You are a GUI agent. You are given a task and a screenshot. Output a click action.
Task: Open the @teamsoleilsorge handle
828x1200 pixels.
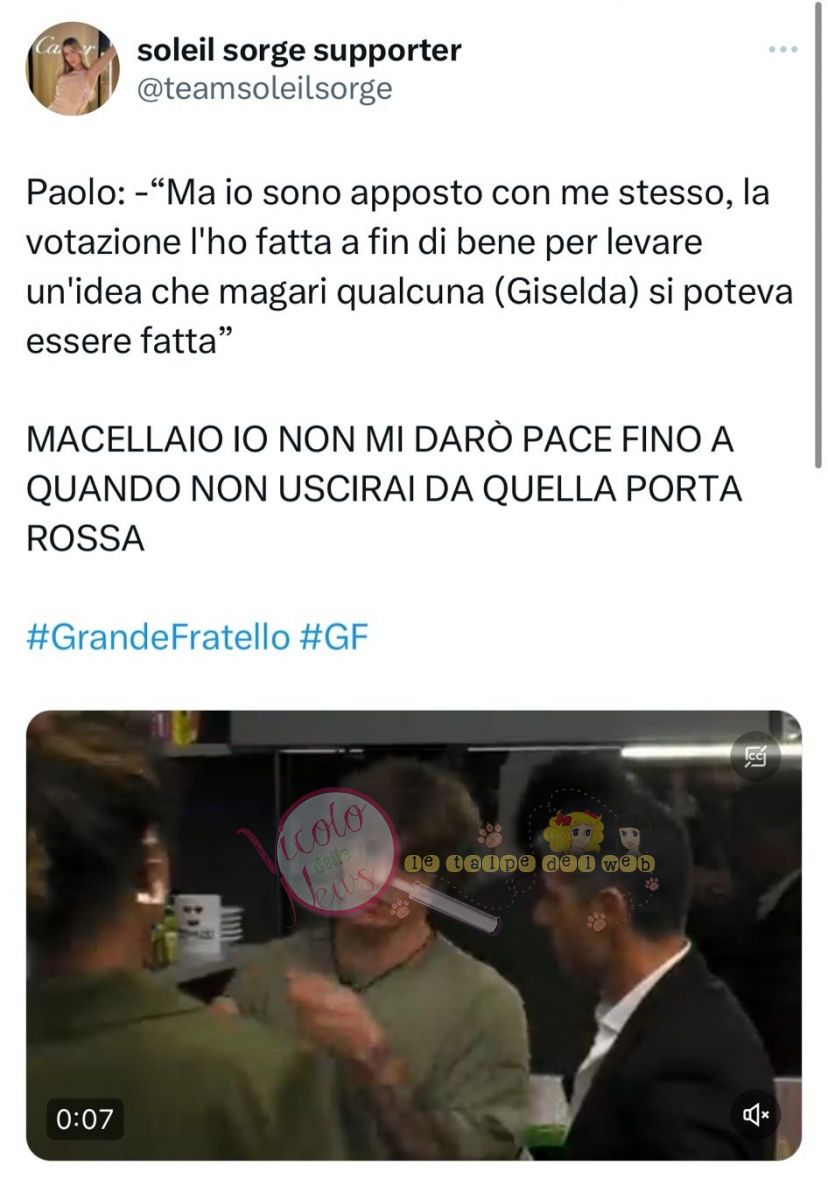pyautogui.click(x=263, y=89)
